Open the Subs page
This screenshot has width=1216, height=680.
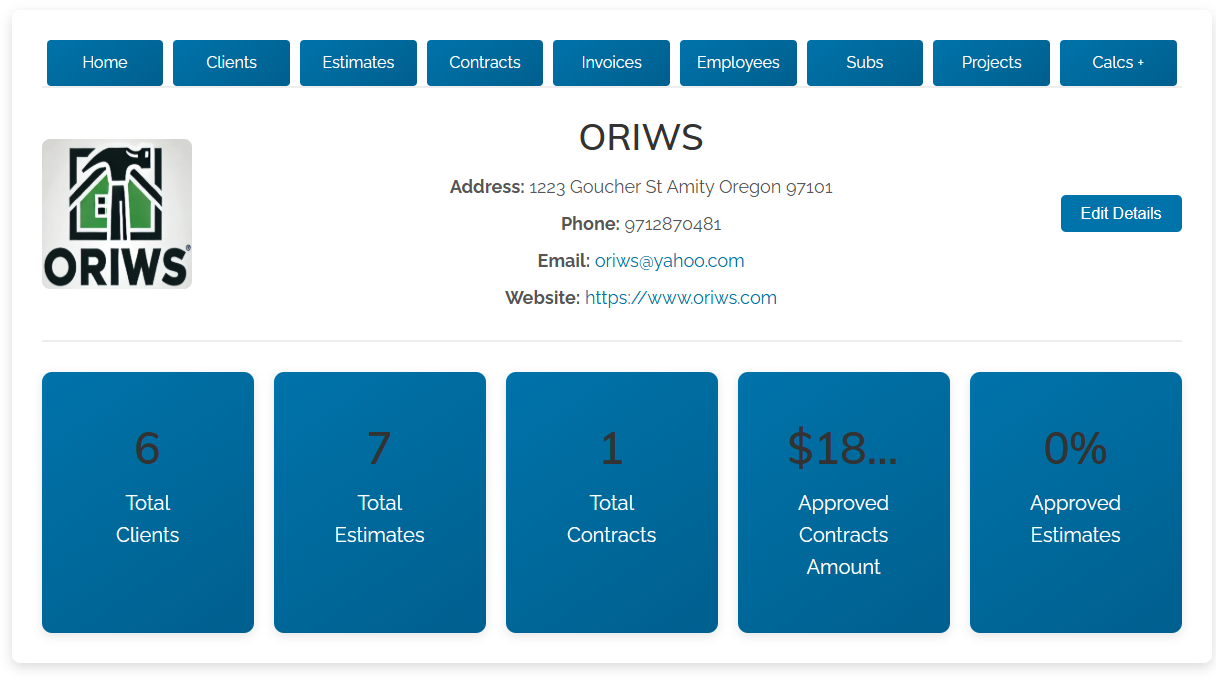coord(865,63)
